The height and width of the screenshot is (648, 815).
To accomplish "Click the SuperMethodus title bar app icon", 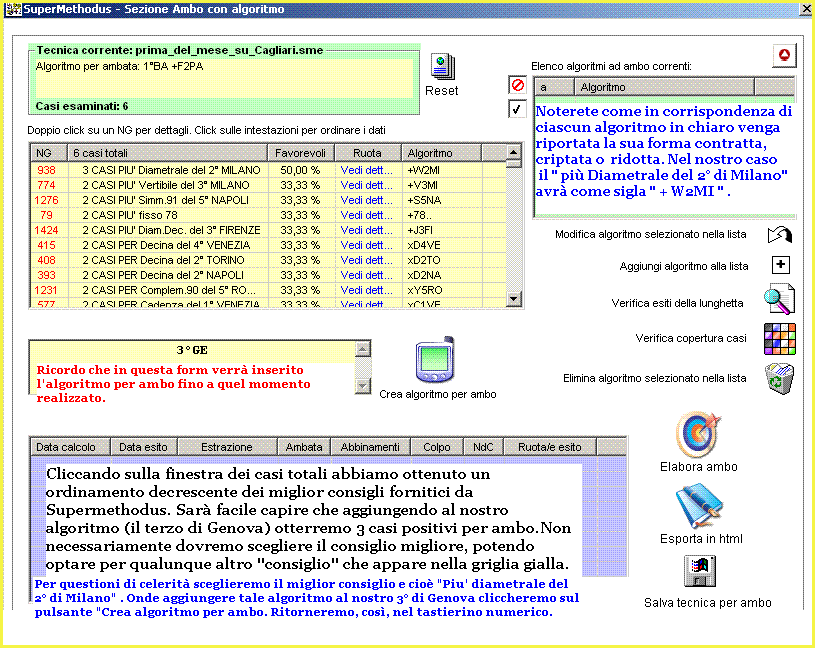I will tap(13, 9).
